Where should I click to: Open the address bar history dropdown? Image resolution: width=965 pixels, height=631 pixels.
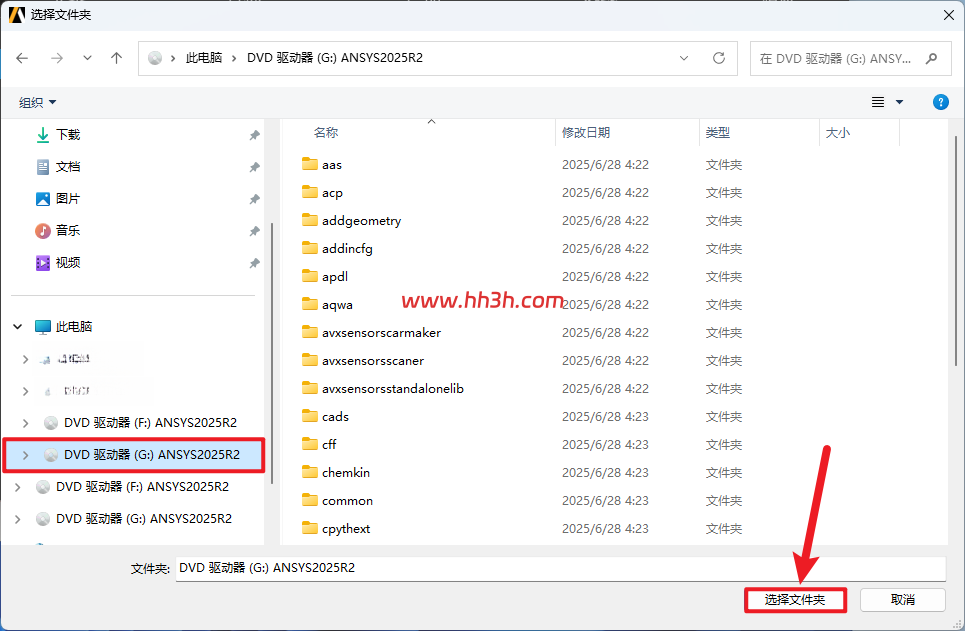click(x=684, y=58)
